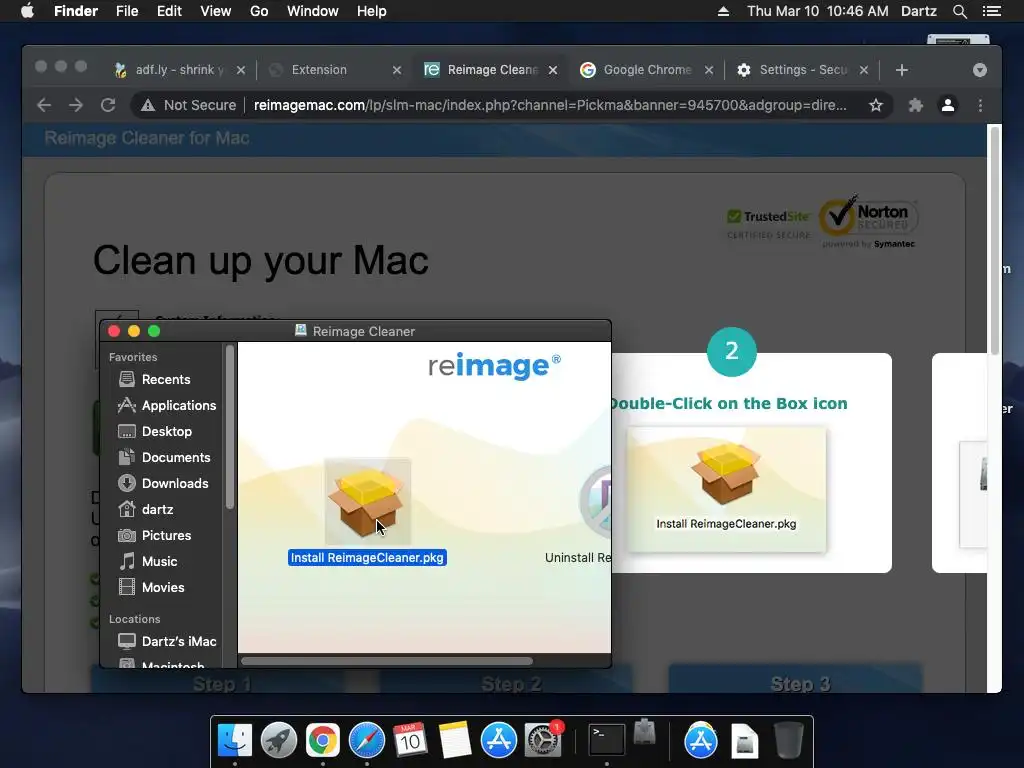This screenshot has height=768, width=1024.
Task: Open Notification Center list icon
Action: coord(991,11)
